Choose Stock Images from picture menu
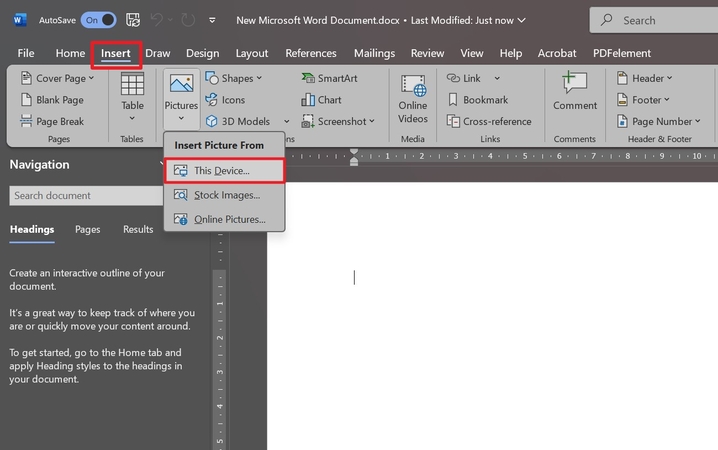Viewport: 718px width, 450px height. 224,195
